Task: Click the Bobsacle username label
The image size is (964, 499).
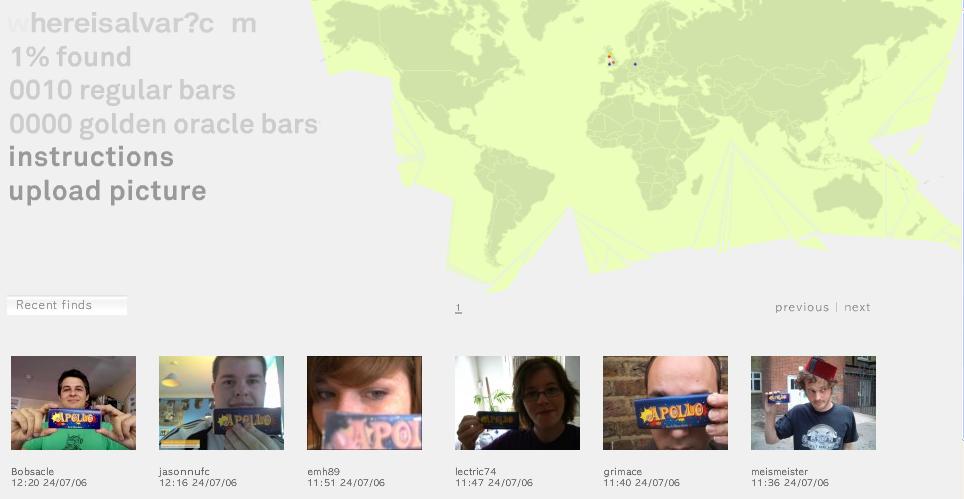Action: point(33,472)
